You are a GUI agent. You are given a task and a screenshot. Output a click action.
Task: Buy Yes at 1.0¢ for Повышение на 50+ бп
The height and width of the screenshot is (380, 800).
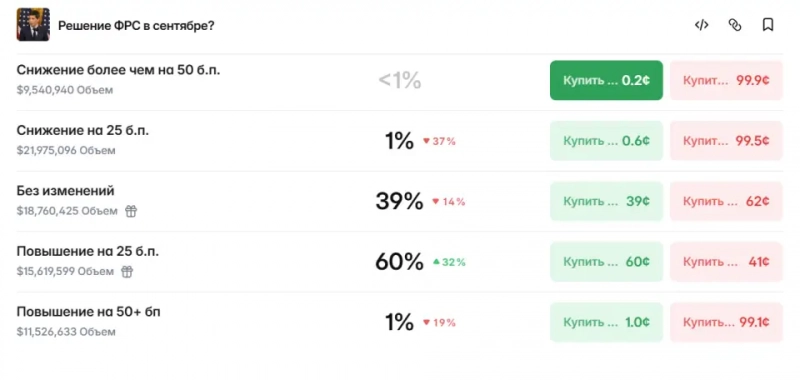(606, 322)
